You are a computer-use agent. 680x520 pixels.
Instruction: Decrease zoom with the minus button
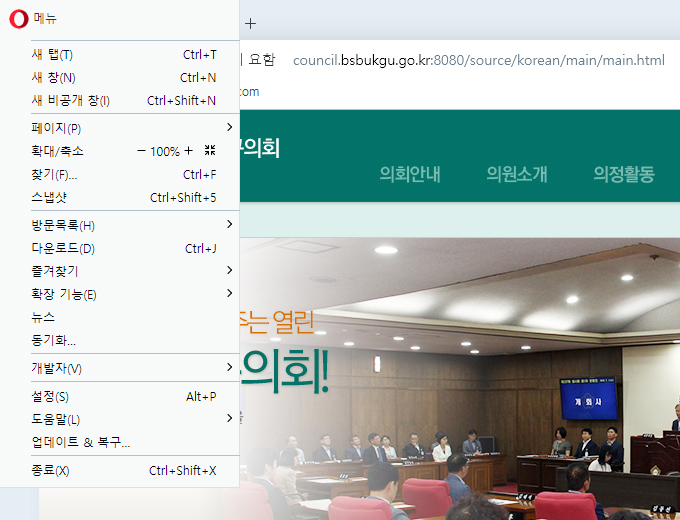[x=141, y=151]
